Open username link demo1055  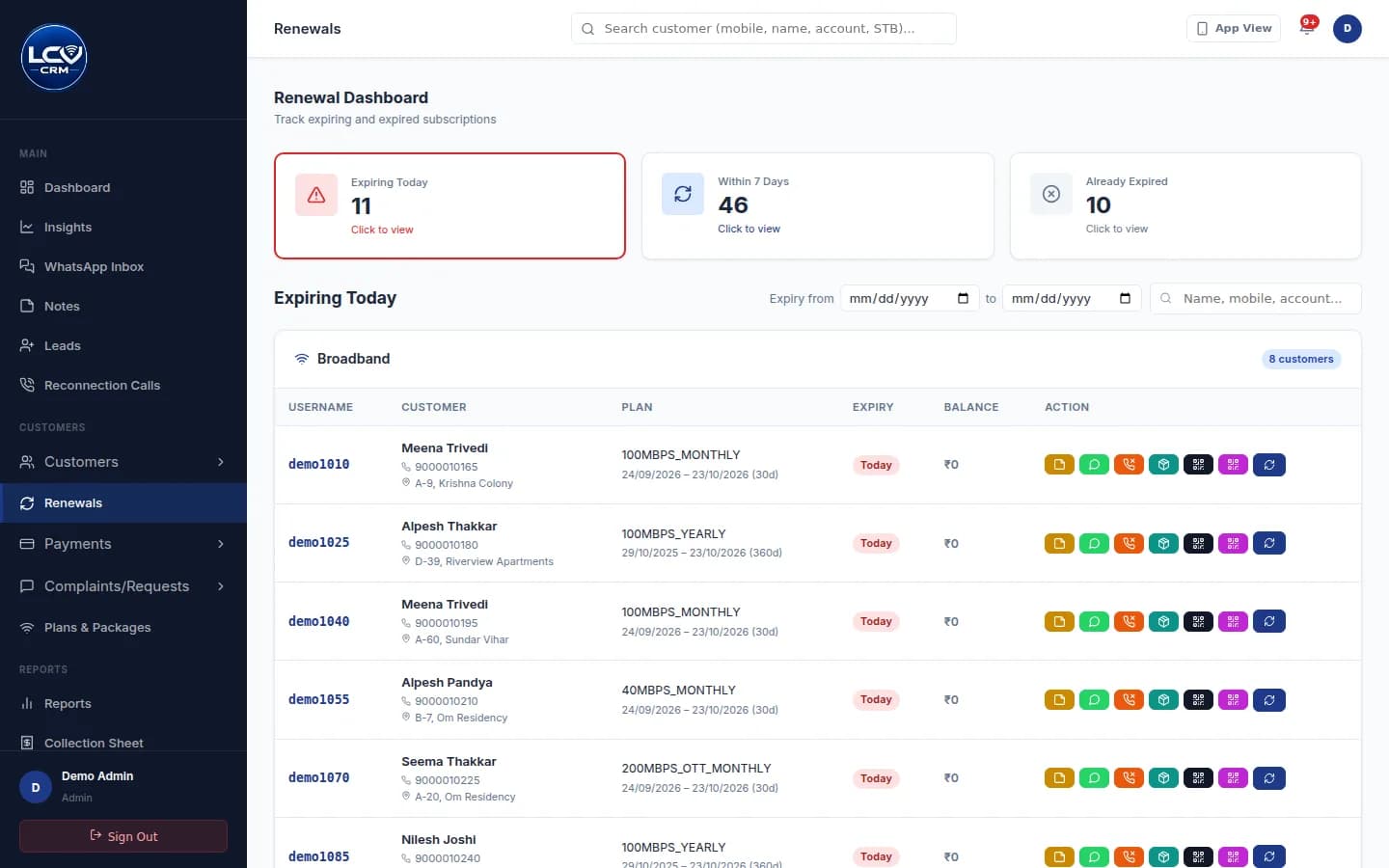[x=319, y=699]
